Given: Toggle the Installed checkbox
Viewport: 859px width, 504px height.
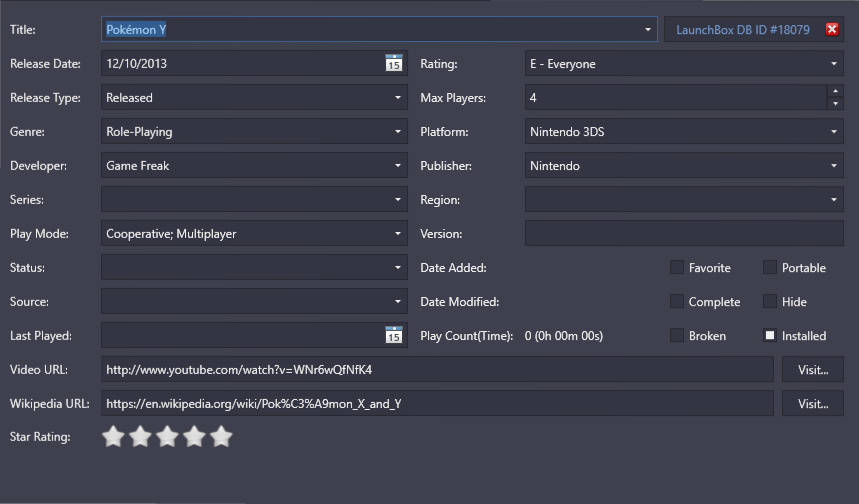Looking at the screenshot, I should 770,335.
